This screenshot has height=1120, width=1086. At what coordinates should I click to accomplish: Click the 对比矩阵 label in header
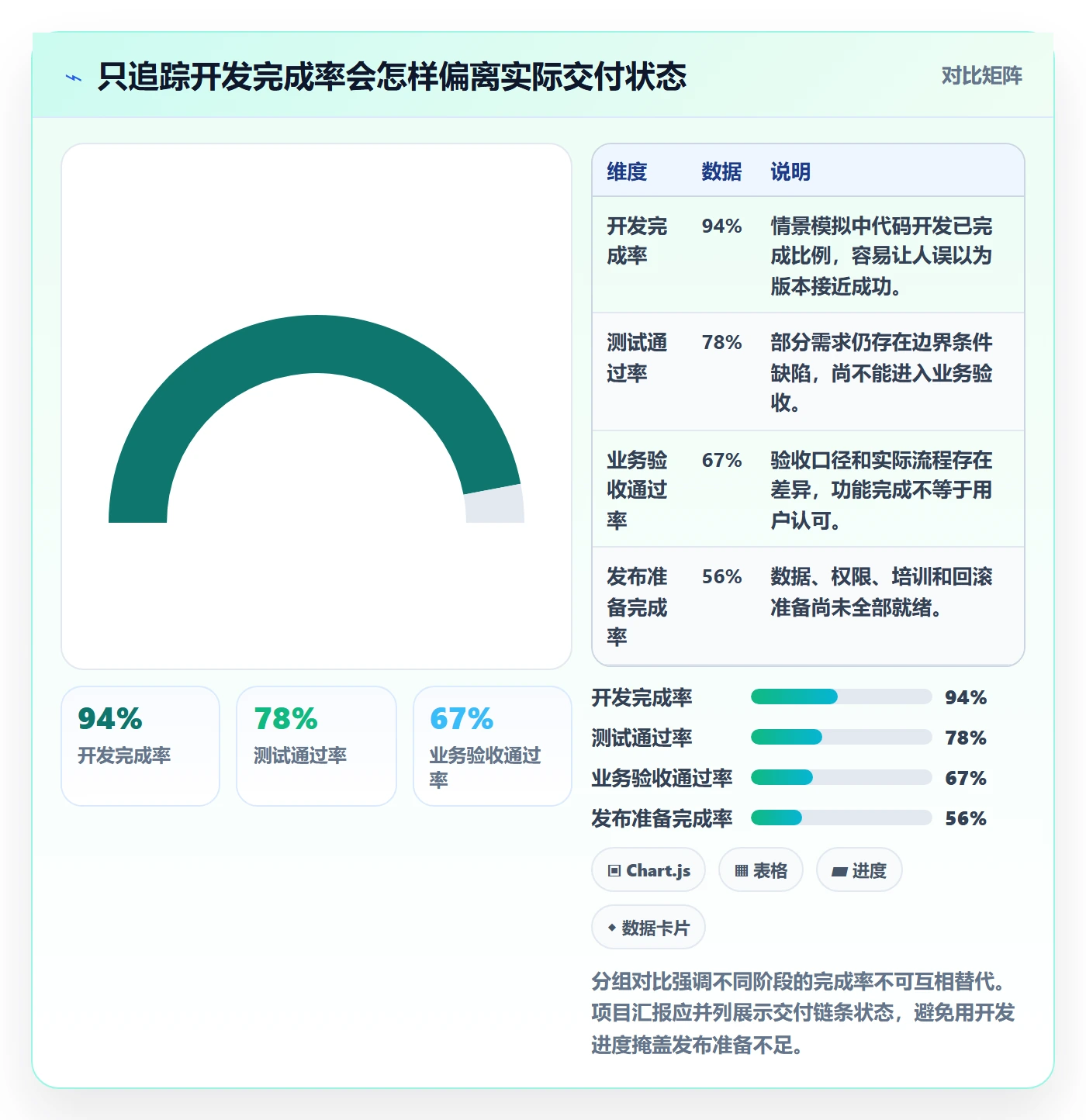[981, 75]
